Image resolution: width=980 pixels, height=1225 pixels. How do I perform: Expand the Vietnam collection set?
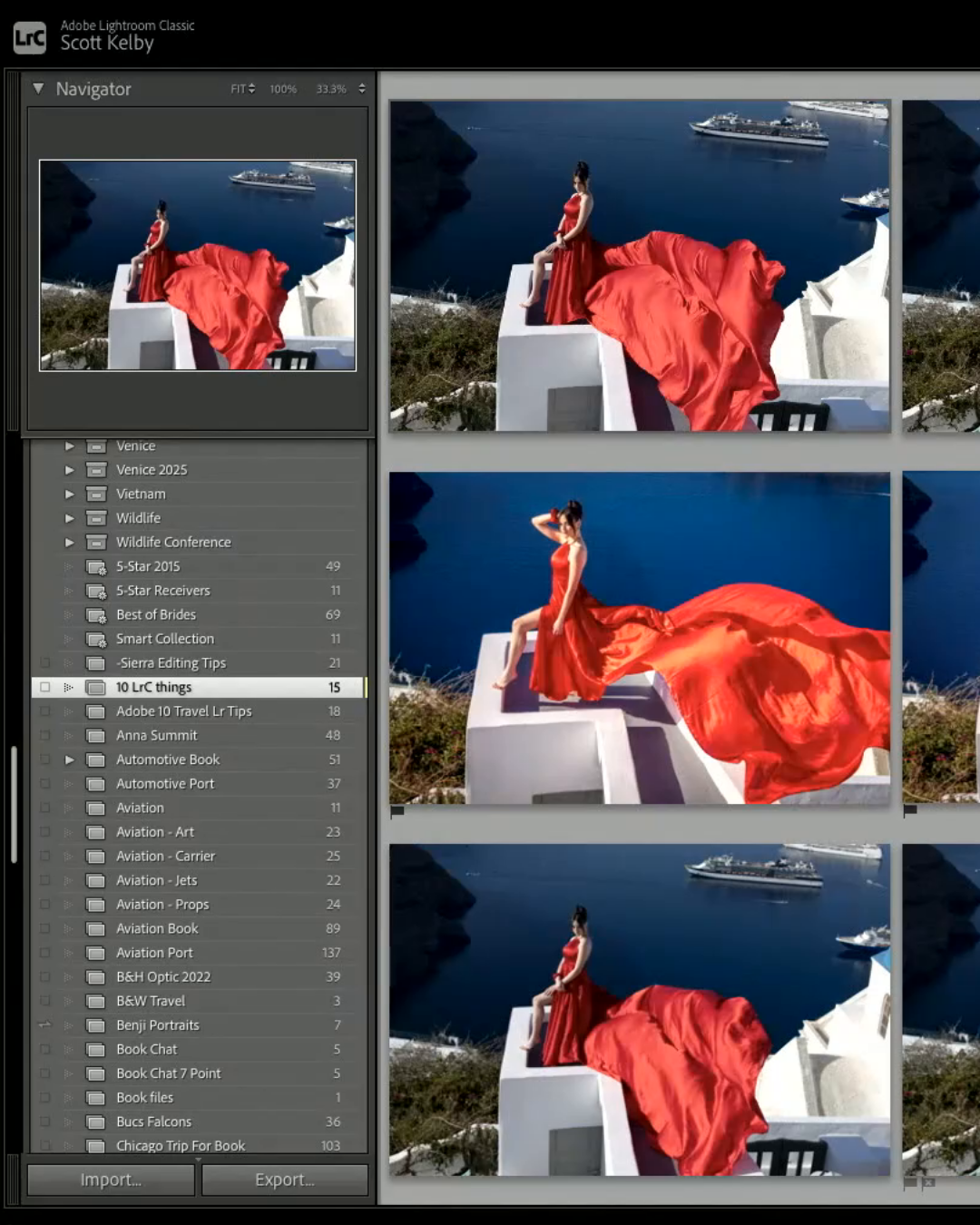coord(69,494)
